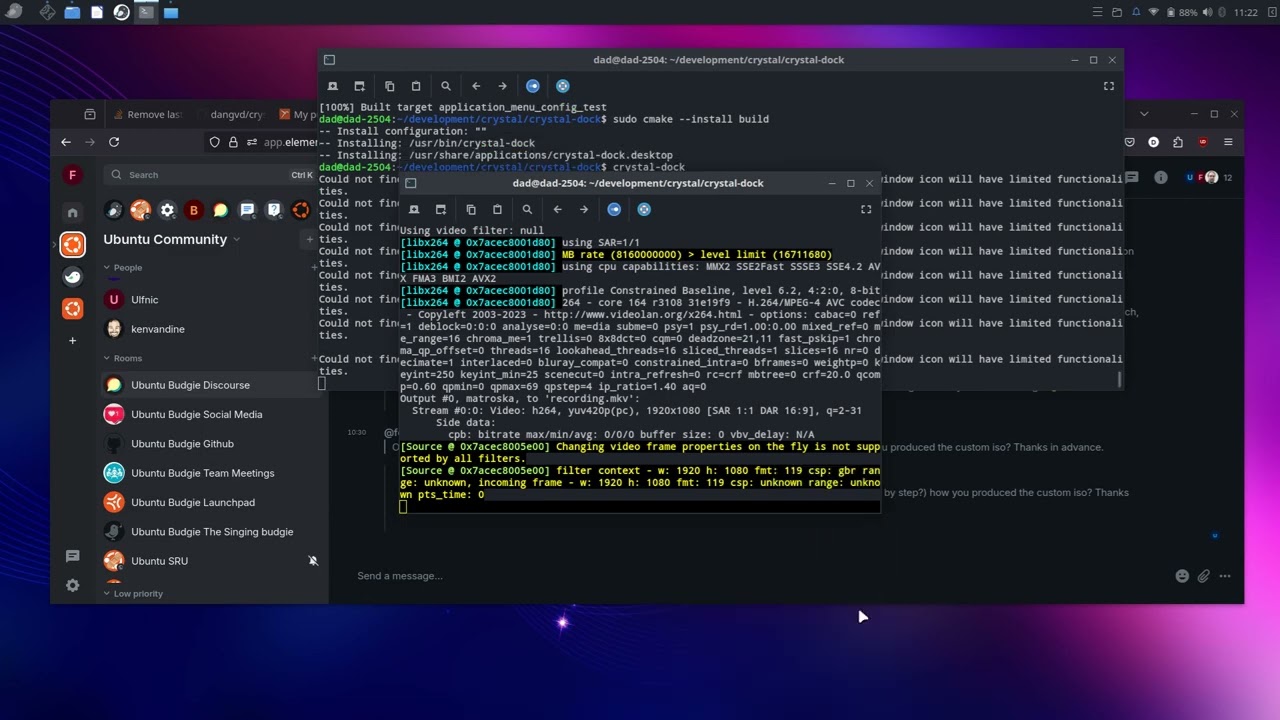1280x720 pixels.
Task: Toggle the blue switch in back terminal toolbar
Action: [533, 86]
